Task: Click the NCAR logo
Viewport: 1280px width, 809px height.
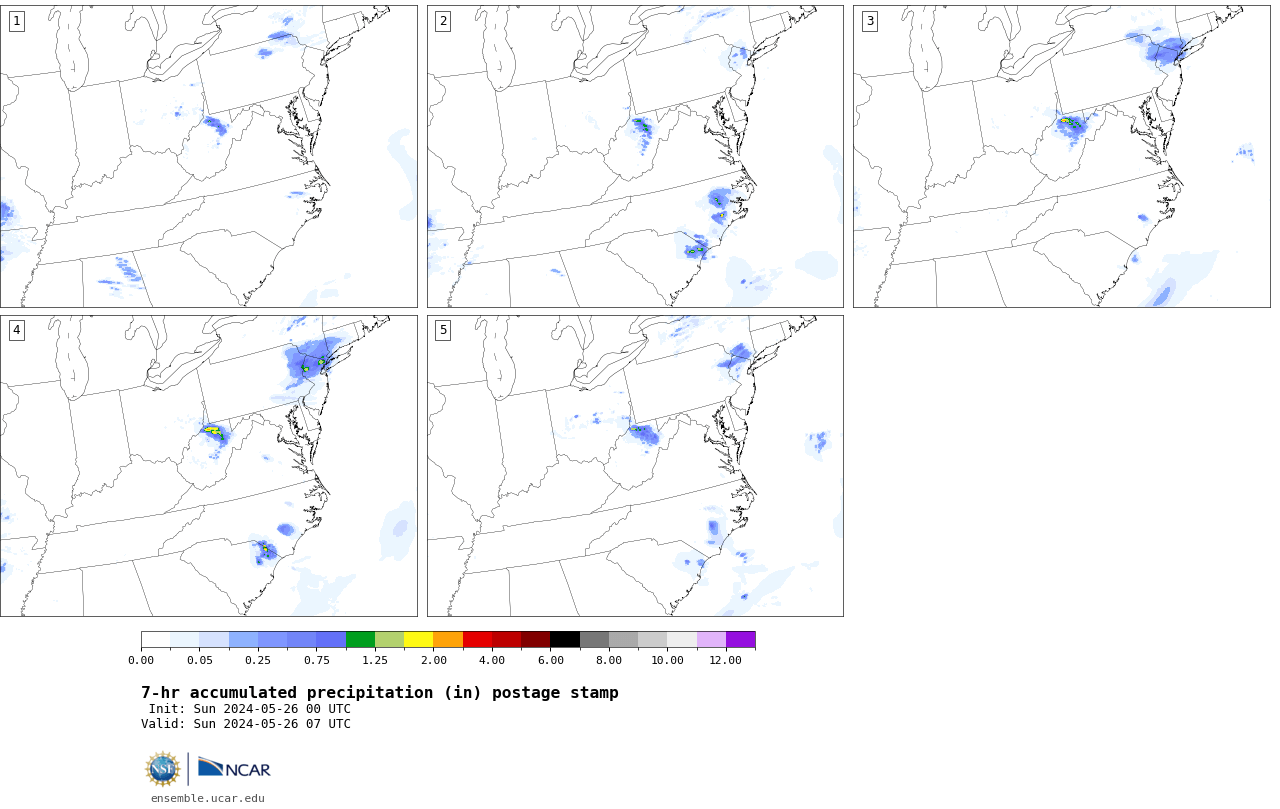Action: click(x=234, y=768)
